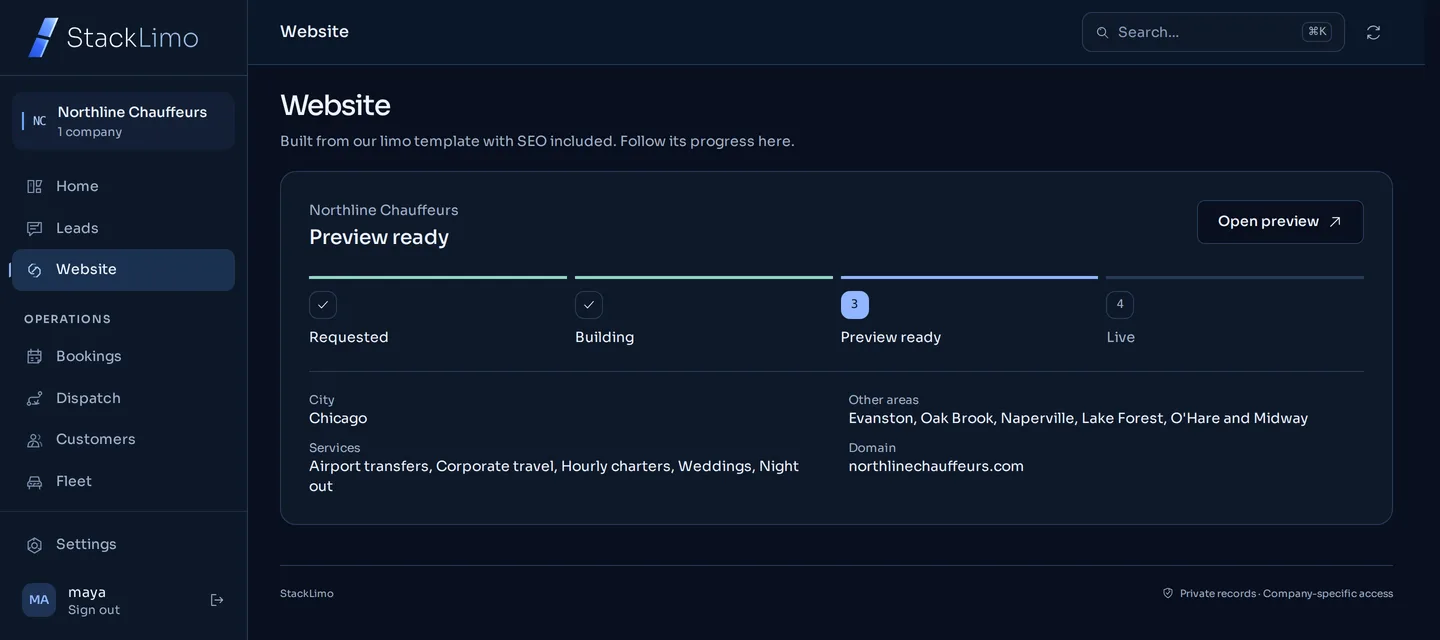
Task: Navigate to Dispatch
Action: pyautogui.click(x=123, y=399)
